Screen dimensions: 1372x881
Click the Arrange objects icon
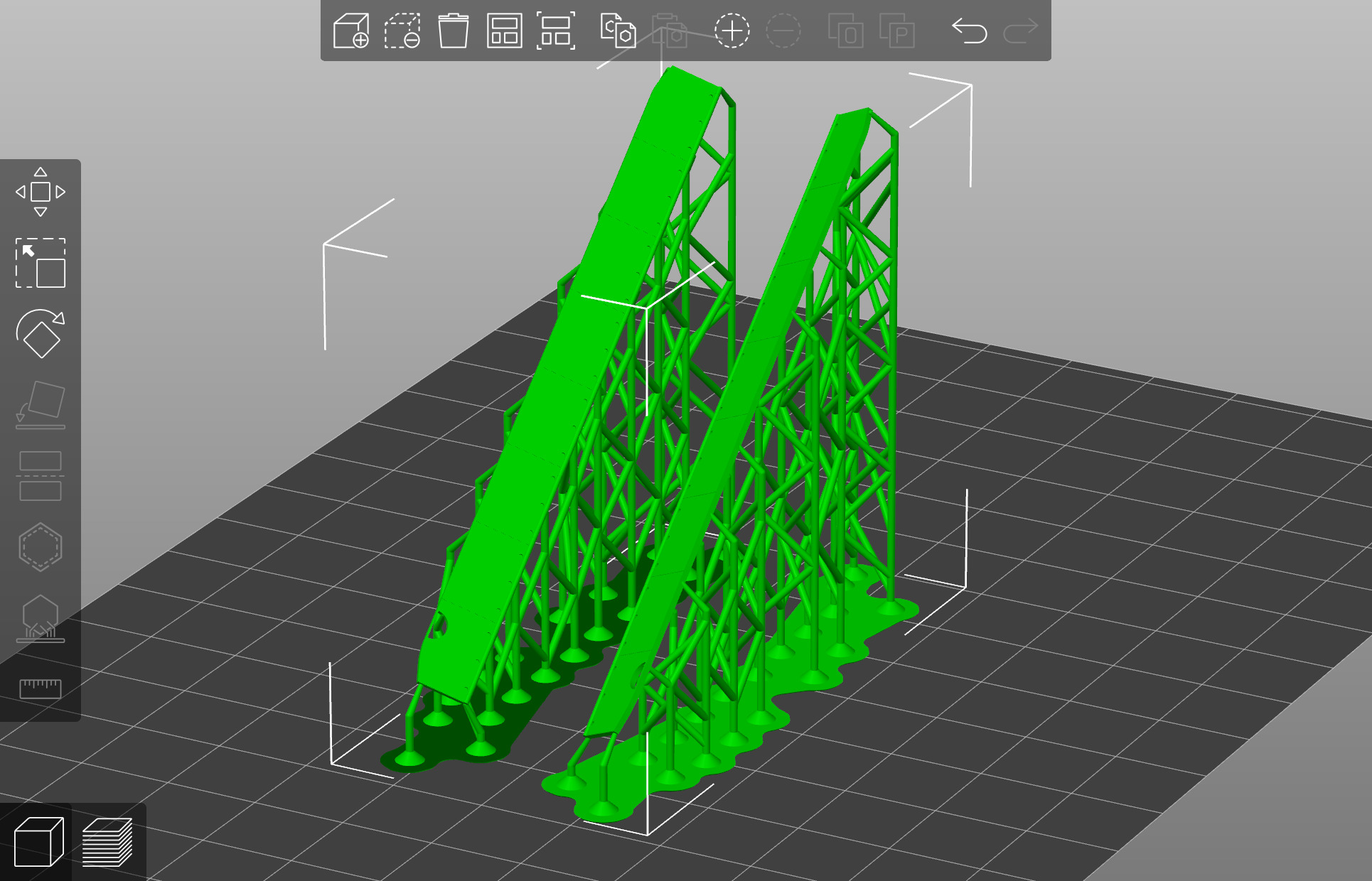(505, 31)
